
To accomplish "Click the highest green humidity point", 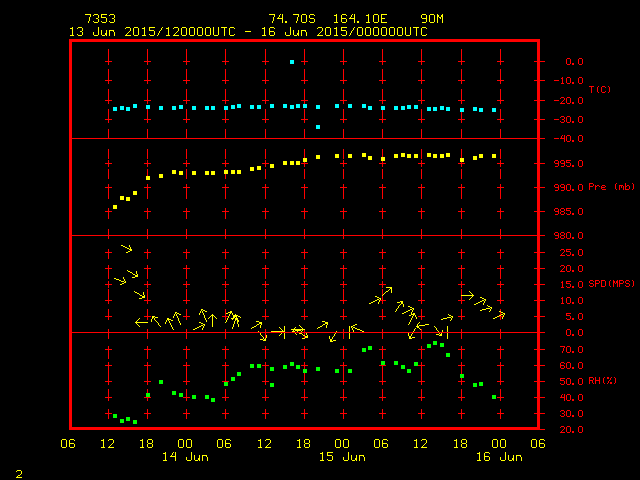I will (x=436, y=343).
